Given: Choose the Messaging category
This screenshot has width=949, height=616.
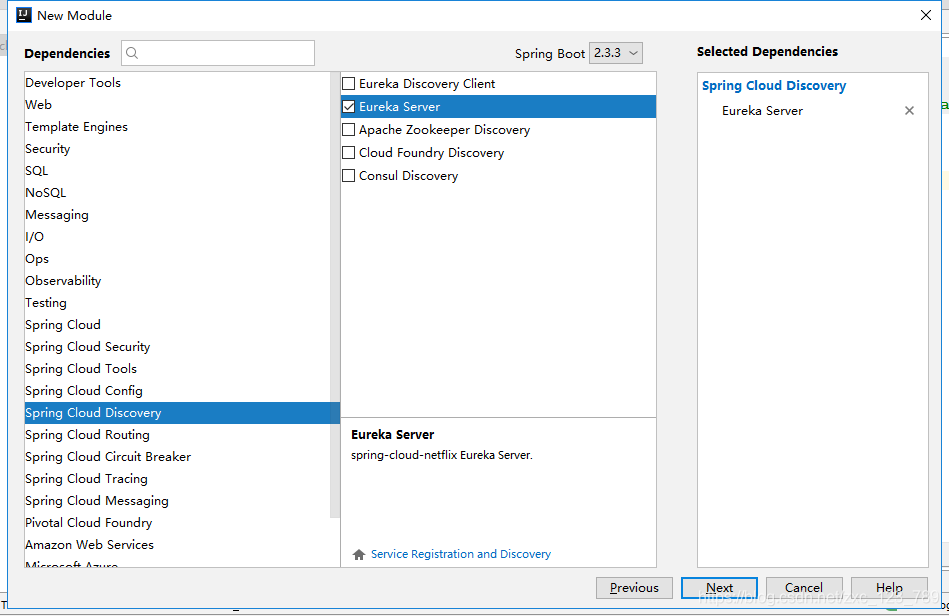Looking at the screenshot, I should click(178, 215).
